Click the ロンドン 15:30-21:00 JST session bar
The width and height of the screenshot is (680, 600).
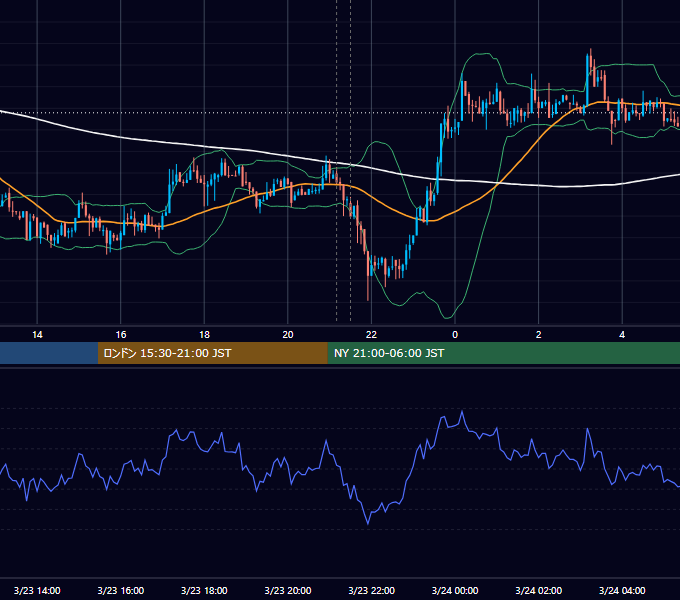click(212, 353)
